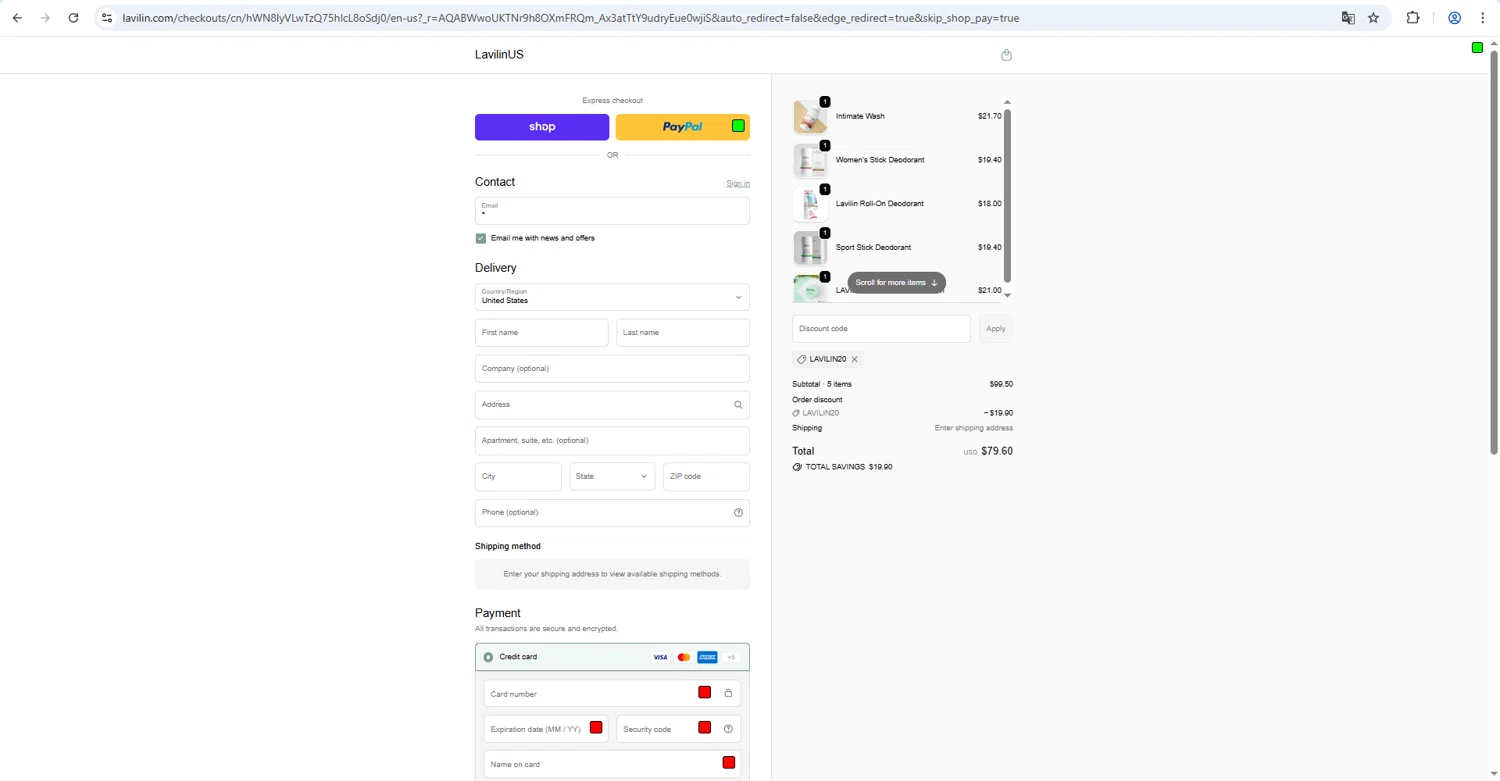Screen dimensions: 1500x781
Task: Open Chrome three-dot menu
Action: 1483,18
